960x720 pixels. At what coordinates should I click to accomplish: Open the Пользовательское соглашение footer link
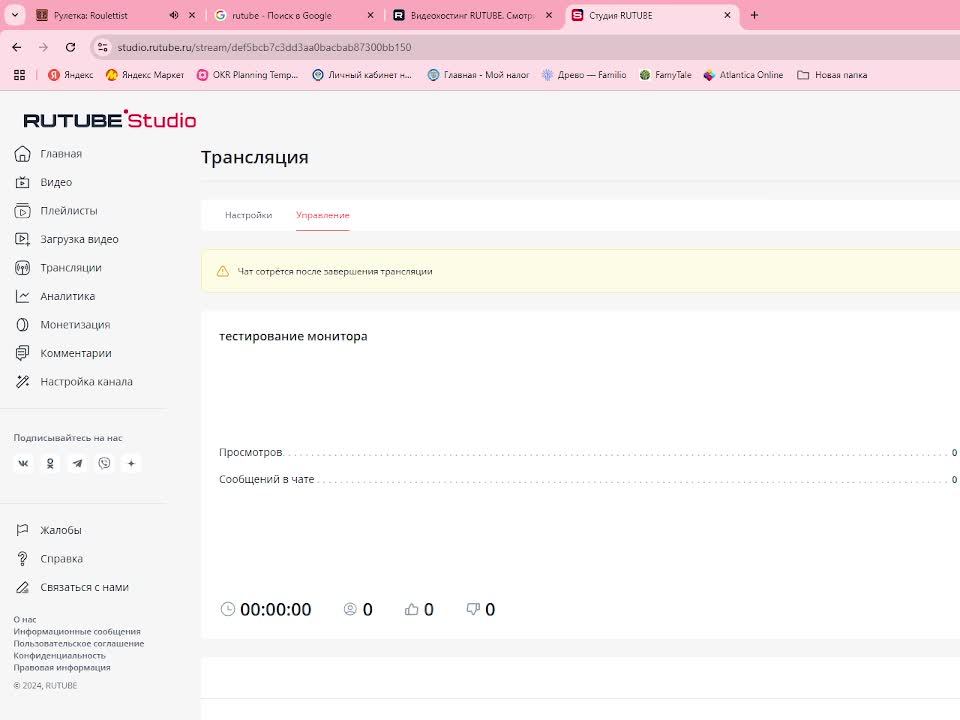click(79, 643)
